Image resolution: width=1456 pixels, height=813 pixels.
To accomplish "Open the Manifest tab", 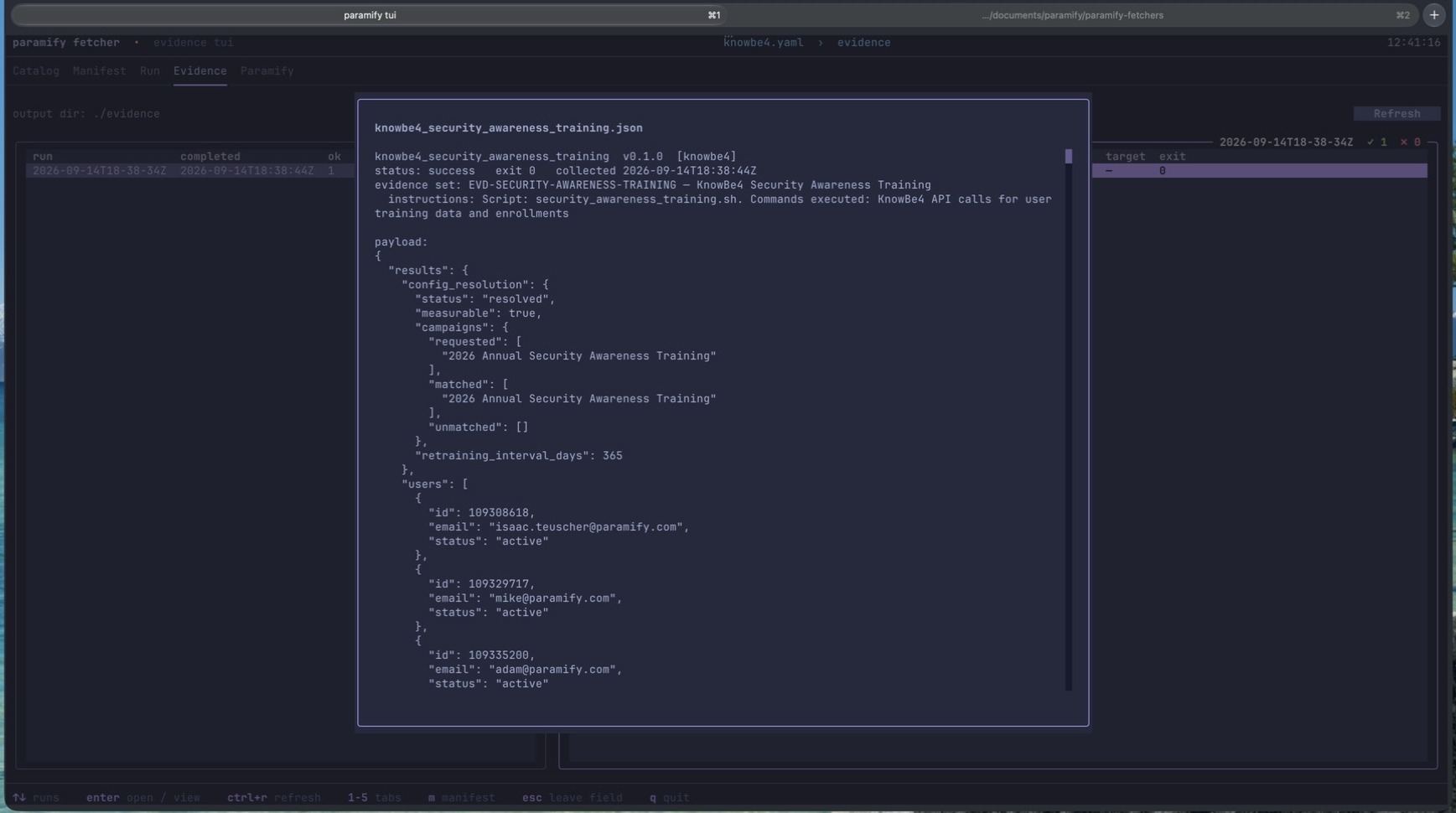I will [99, 71].
